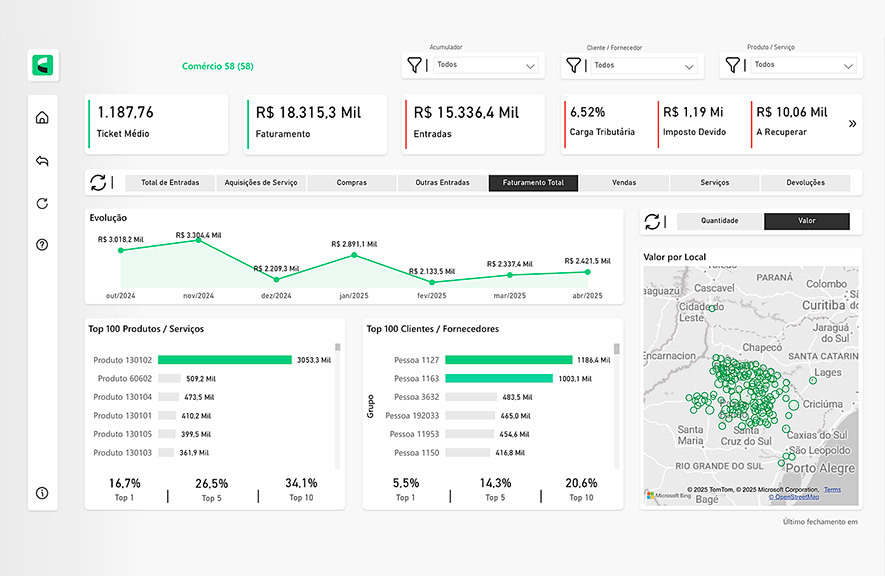Reset the tab selection refresh icon
Screen dimensions: 885x576
point(98,183)
